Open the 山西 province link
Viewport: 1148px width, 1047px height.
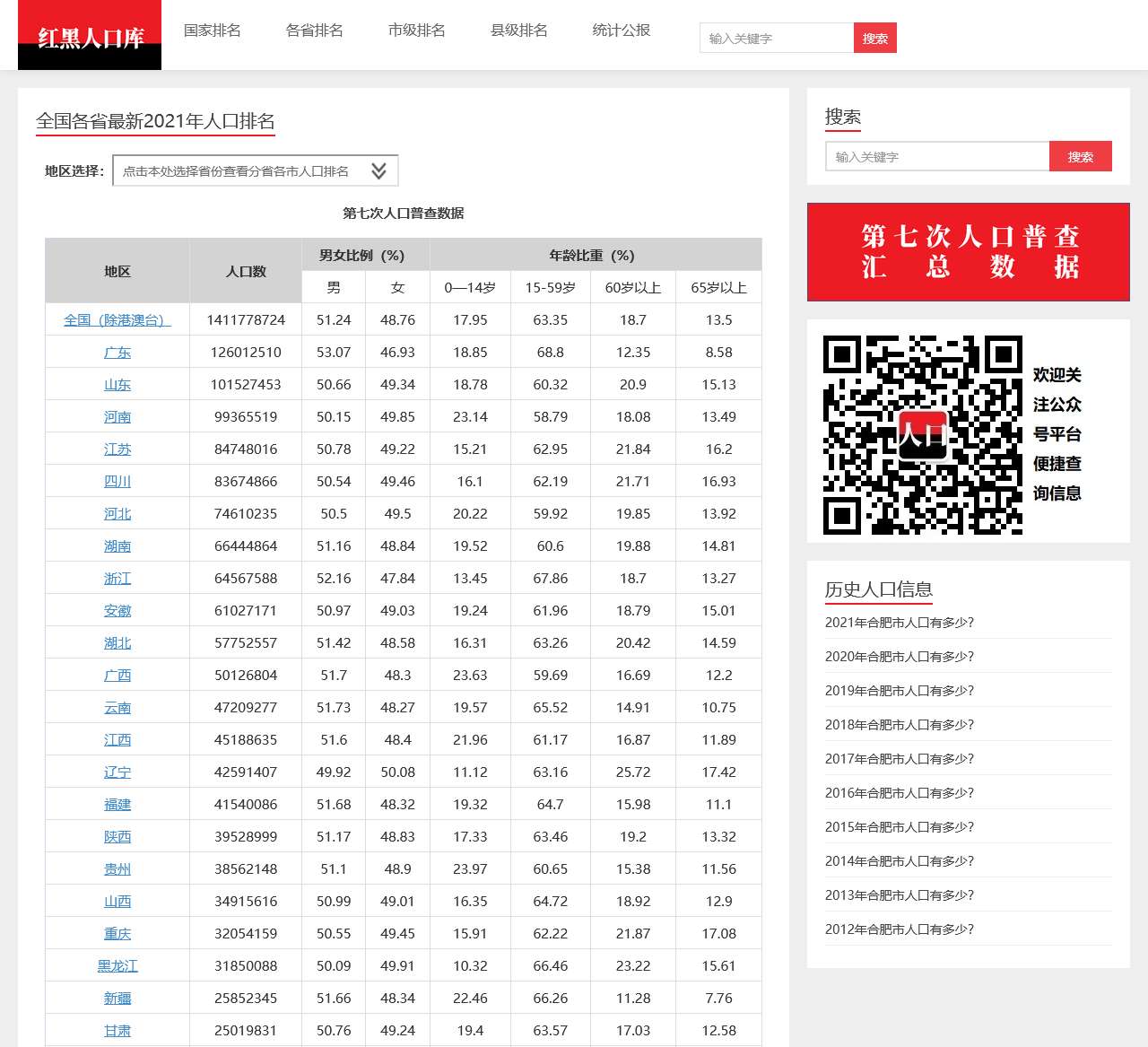coord(117,902)
